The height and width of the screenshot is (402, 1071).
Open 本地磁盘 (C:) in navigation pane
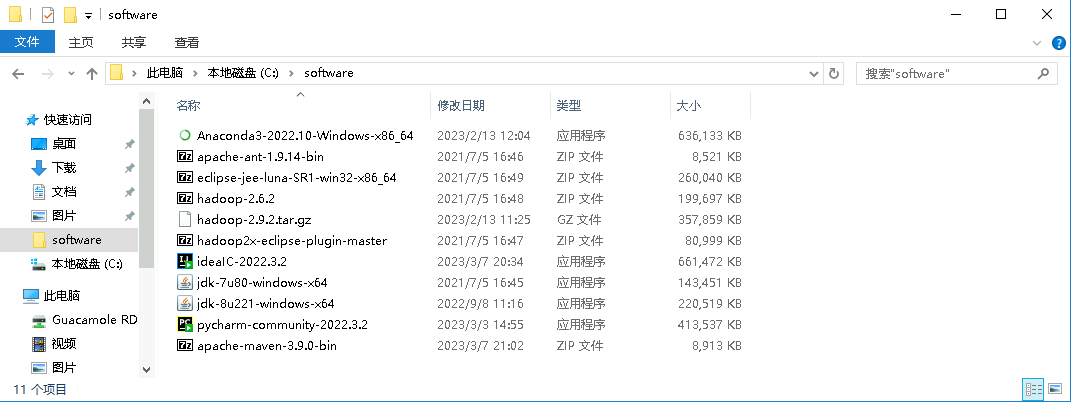[x=87, y=264]
